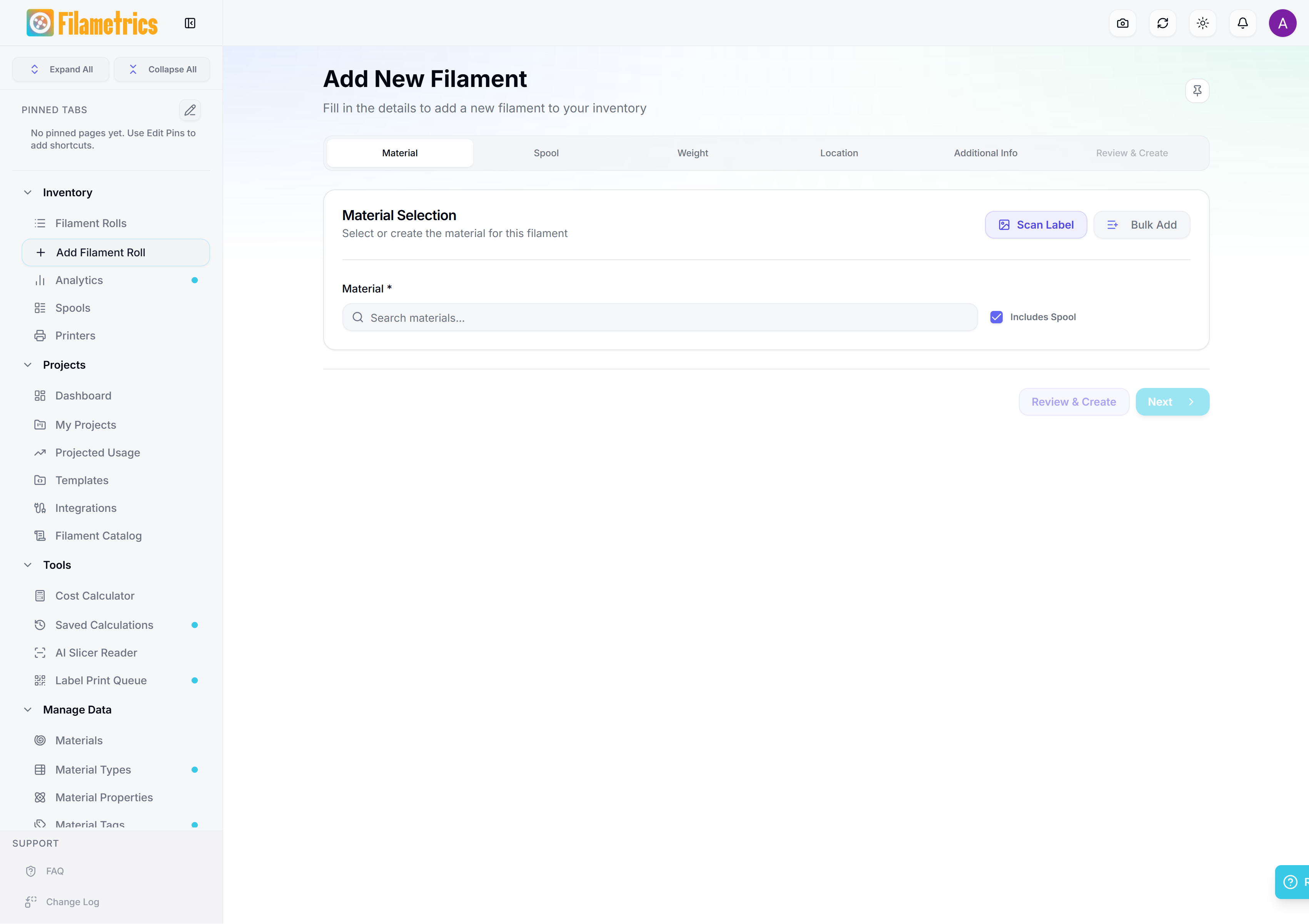Open Filament Rolls list
1309x924 pixels.
click(116, 223)
